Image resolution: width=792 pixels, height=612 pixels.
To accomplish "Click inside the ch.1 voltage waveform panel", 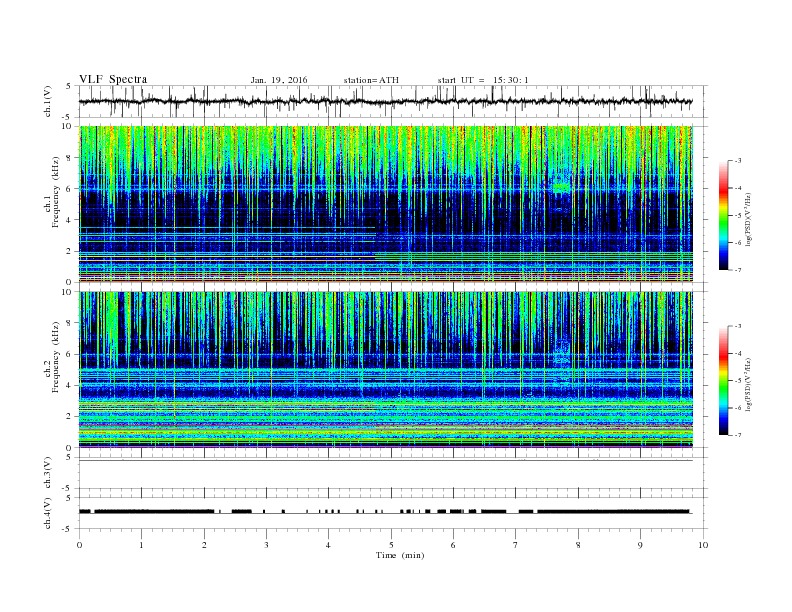I will (x=393, y=101).
